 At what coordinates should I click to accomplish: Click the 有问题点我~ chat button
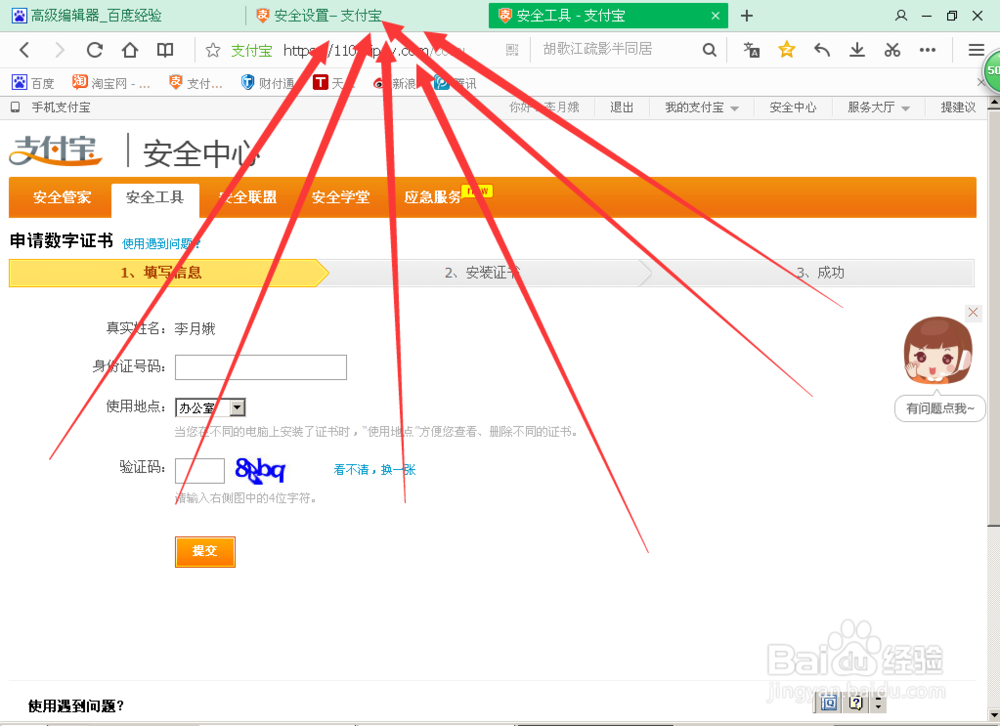click(x=940, y=408)
